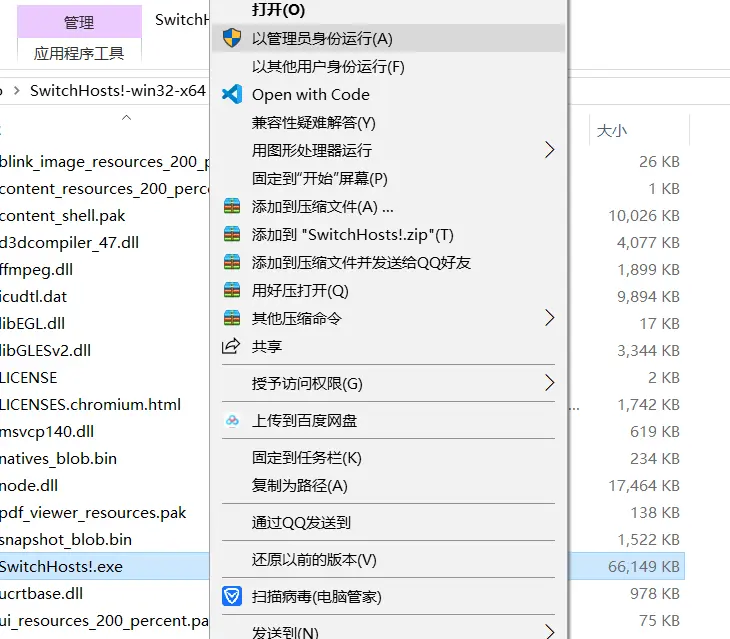Screen dimensions: 730x639
Task: Select file ffmpeg.dll
Action: (36, 269)
